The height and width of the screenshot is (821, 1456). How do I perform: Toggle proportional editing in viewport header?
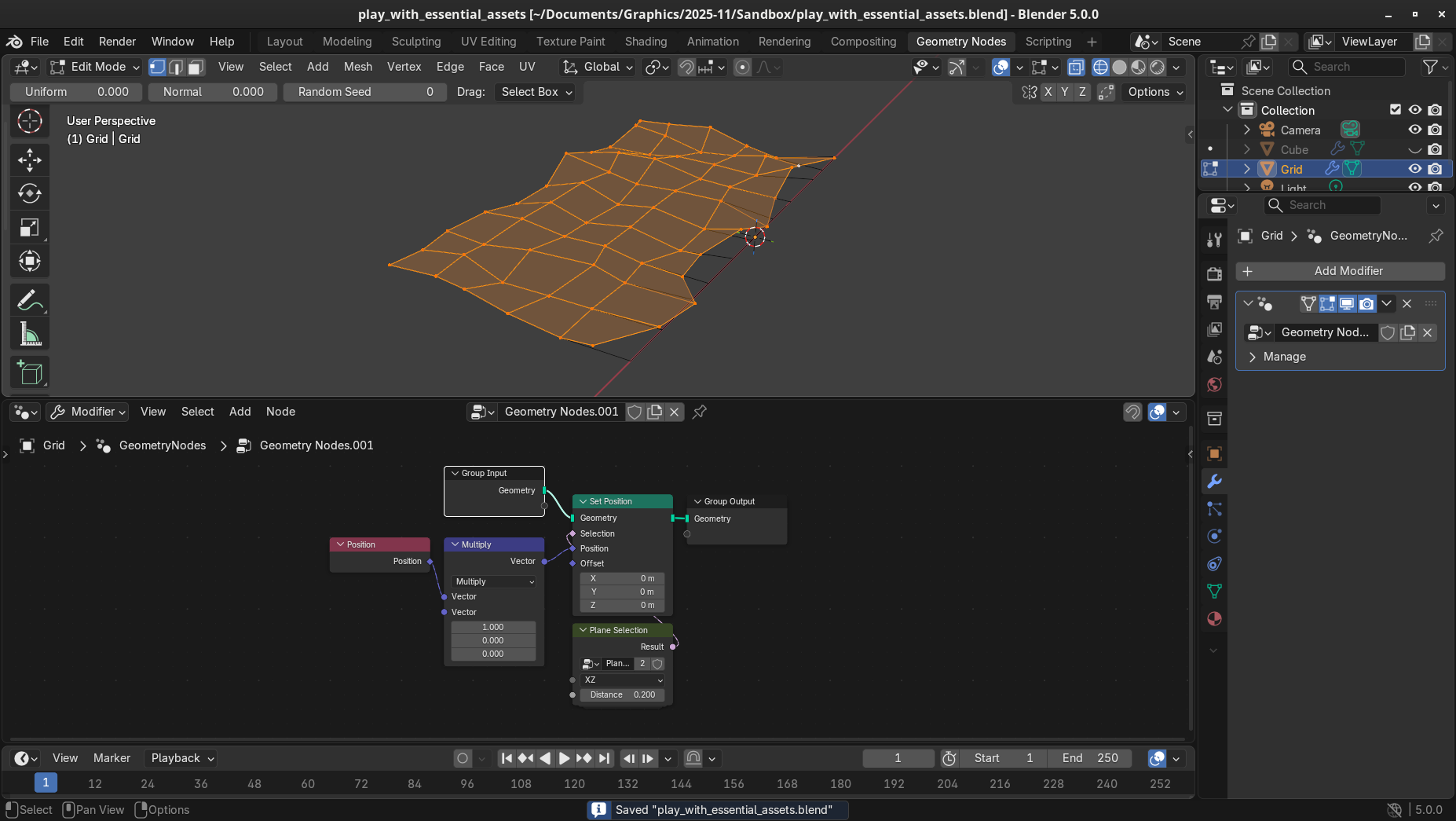click(x=742, y=68)
